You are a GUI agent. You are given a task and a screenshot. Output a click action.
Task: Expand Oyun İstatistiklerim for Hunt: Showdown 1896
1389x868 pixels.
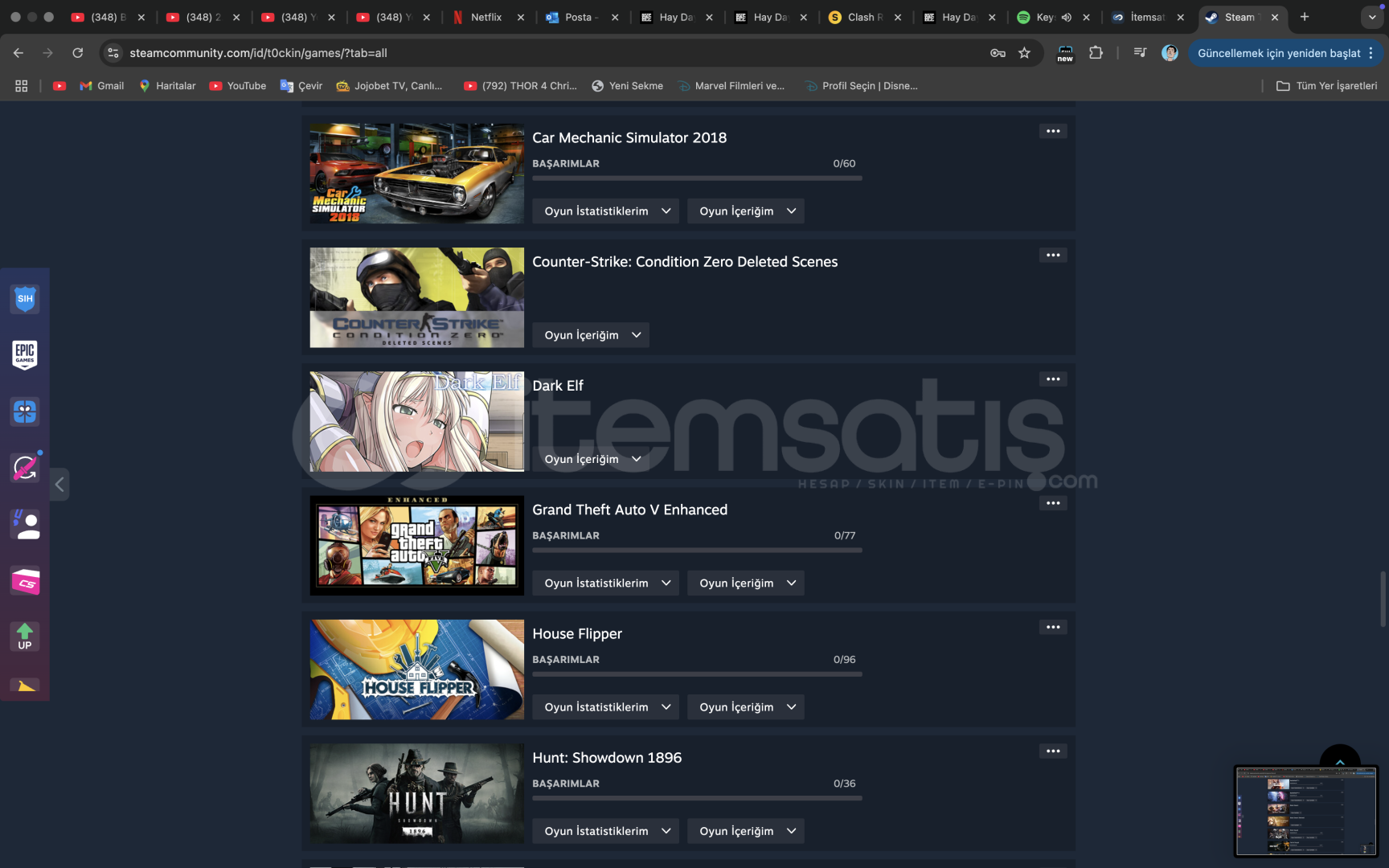pos(606,831)
